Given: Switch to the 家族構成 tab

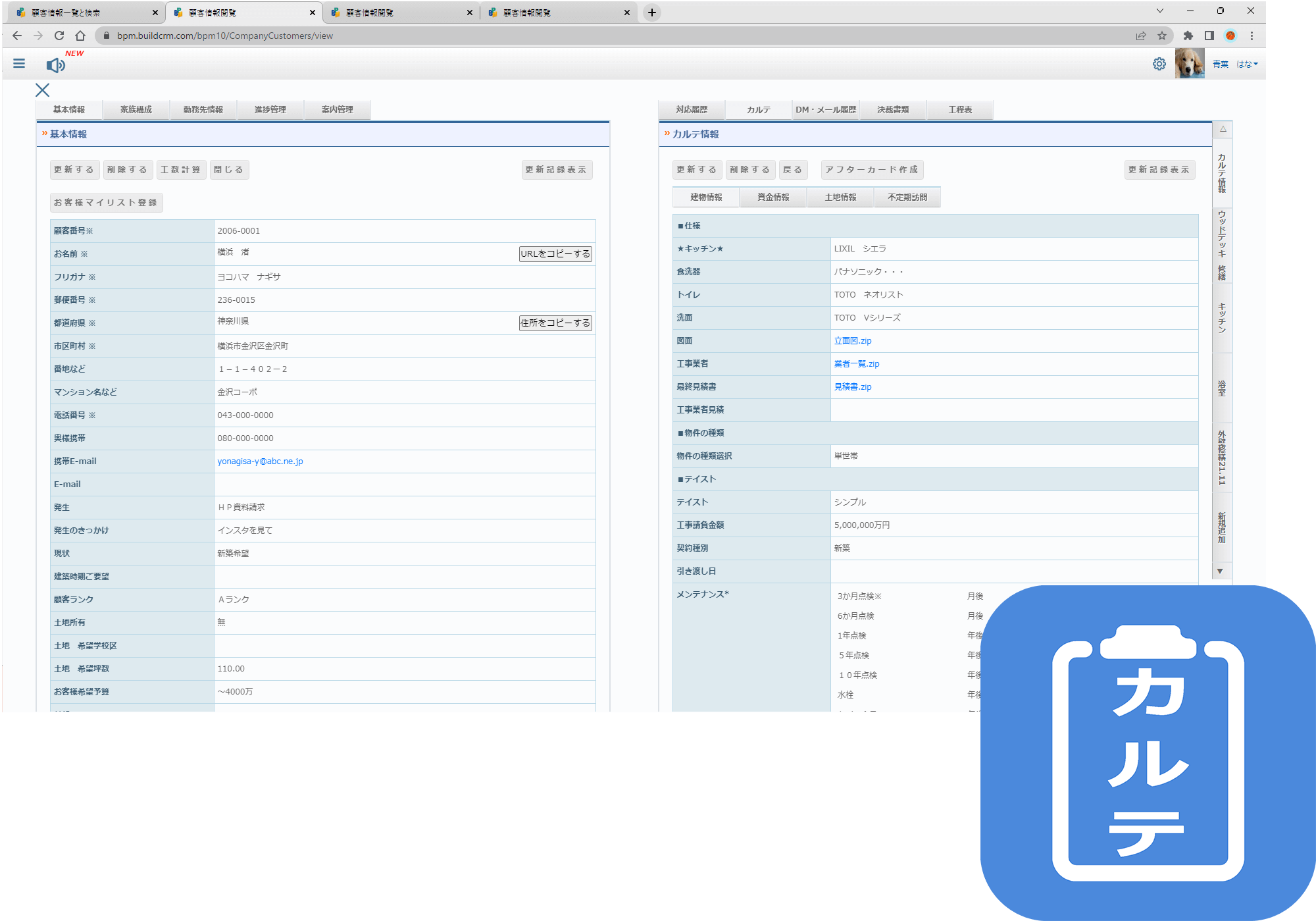Looking at the screenshot, I should pos(136,109).
